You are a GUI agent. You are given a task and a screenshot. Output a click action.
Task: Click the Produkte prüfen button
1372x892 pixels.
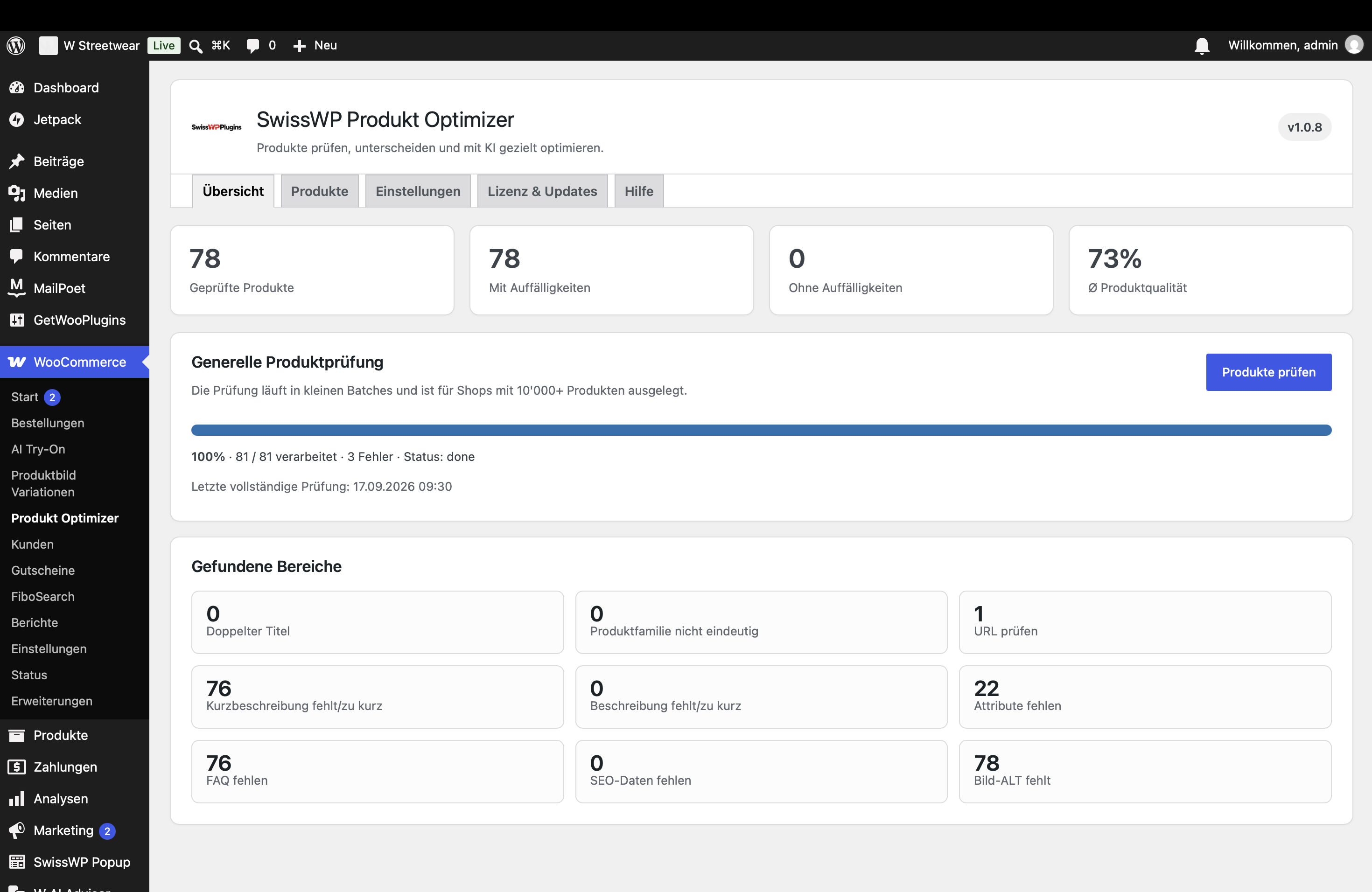[x=1269, y=372]
